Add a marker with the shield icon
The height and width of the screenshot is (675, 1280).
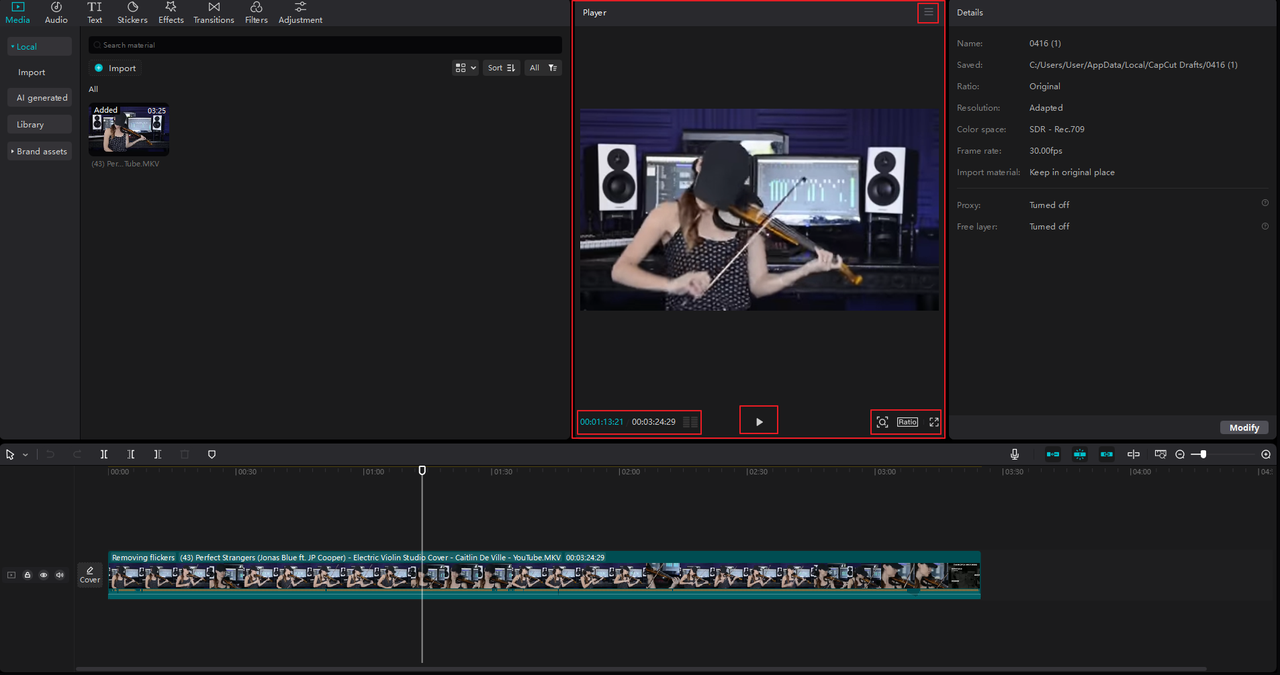[211, 454]
